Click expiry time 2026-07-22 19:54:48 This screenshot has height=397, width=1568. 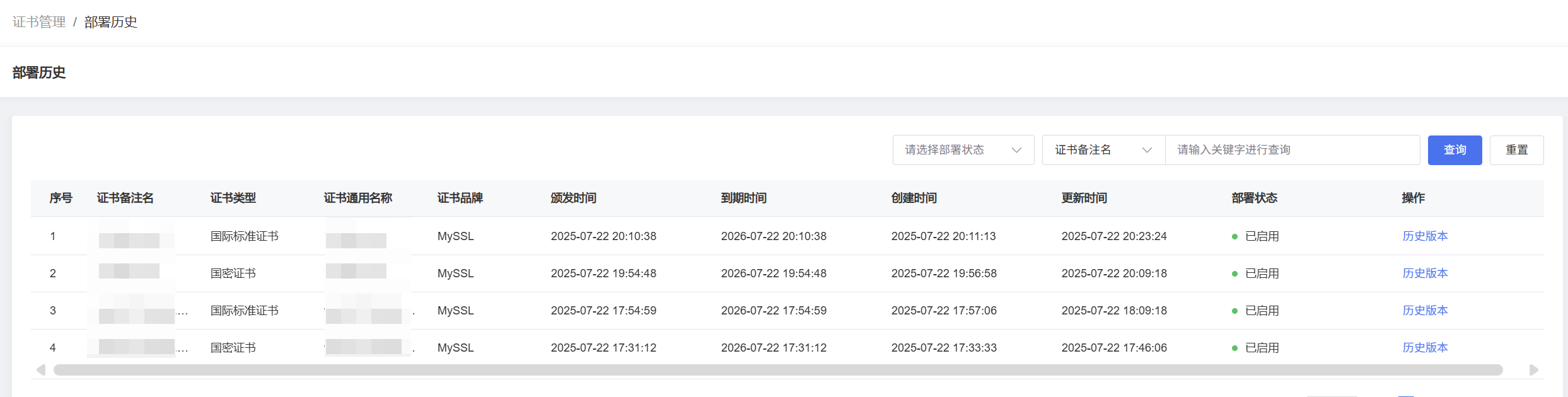pyautogui.click(x=774, y=273)
